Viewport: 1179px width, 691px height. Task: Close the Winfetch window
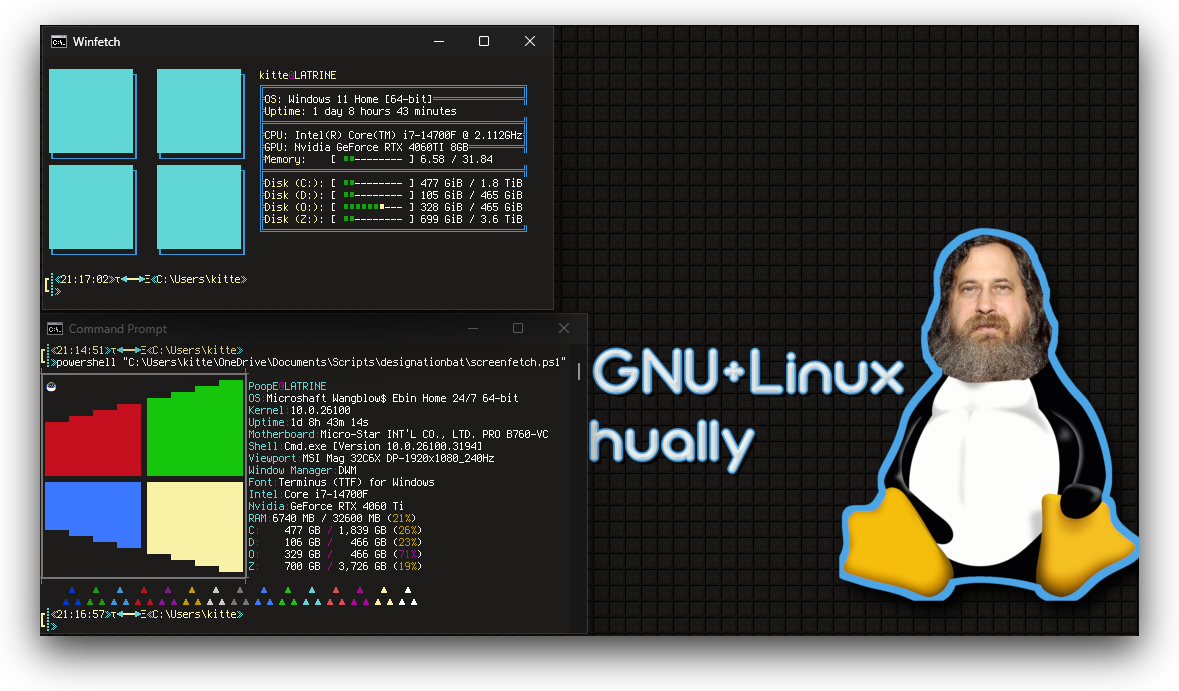530,41
